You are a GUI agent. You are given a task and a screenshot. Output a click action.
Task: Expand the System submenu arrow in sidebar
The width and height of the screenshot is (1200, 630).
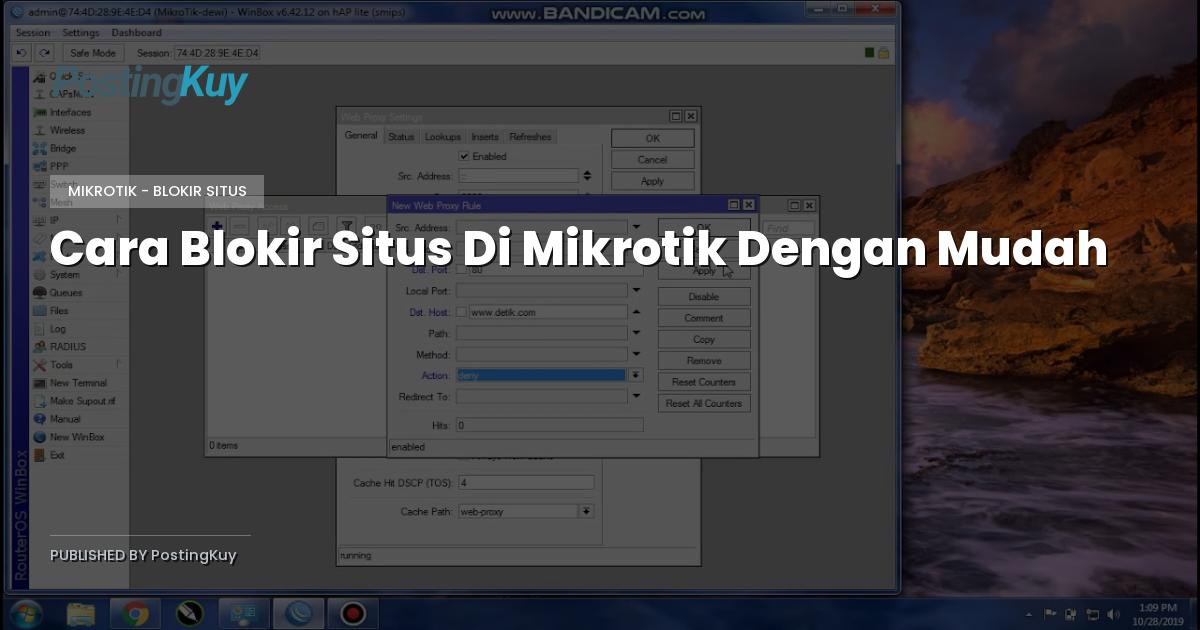point(119,274)
